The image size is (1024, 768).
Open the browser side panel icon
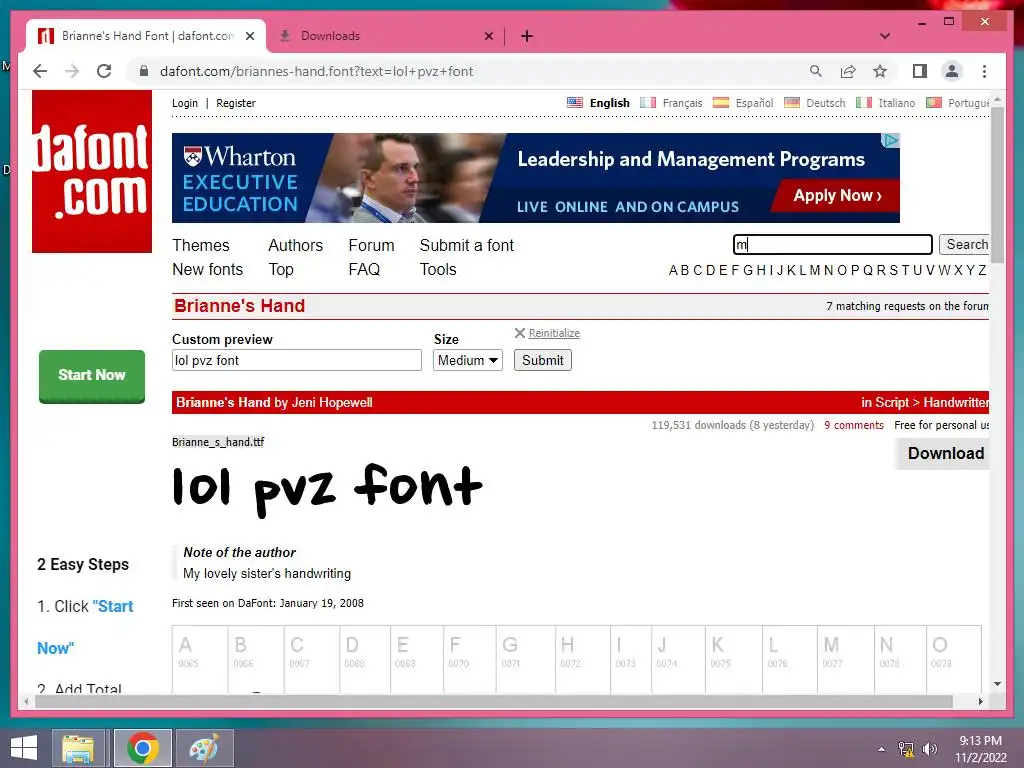point(920,71)
